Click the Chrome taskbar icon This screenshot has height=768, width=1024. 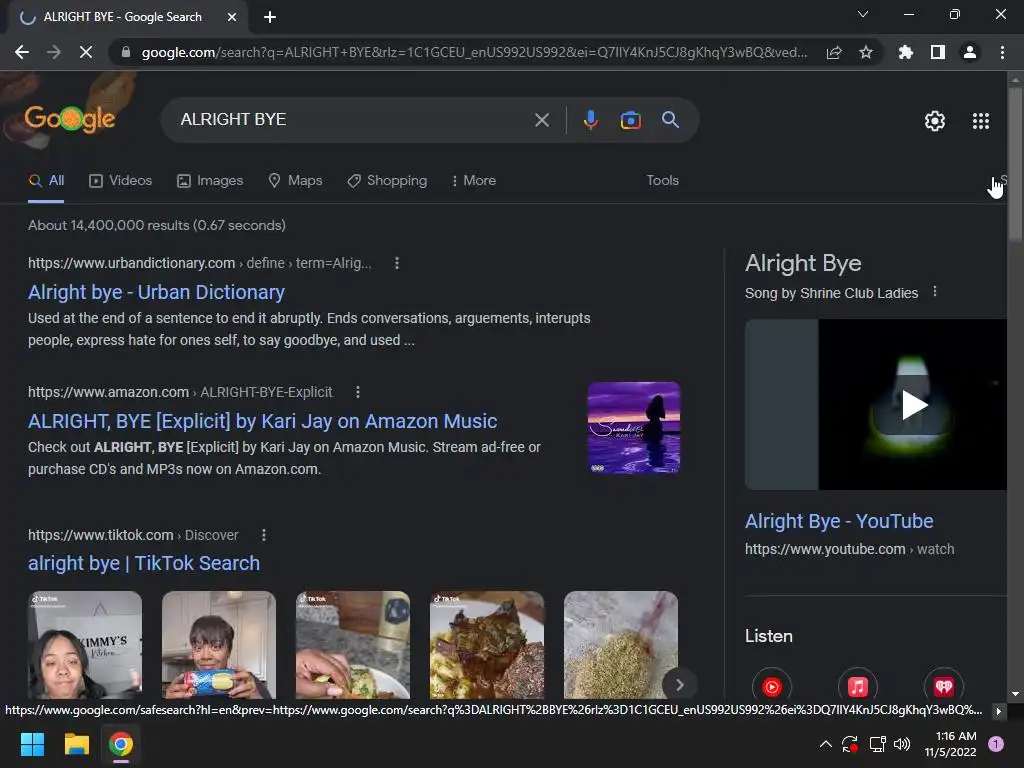point(121,744)
